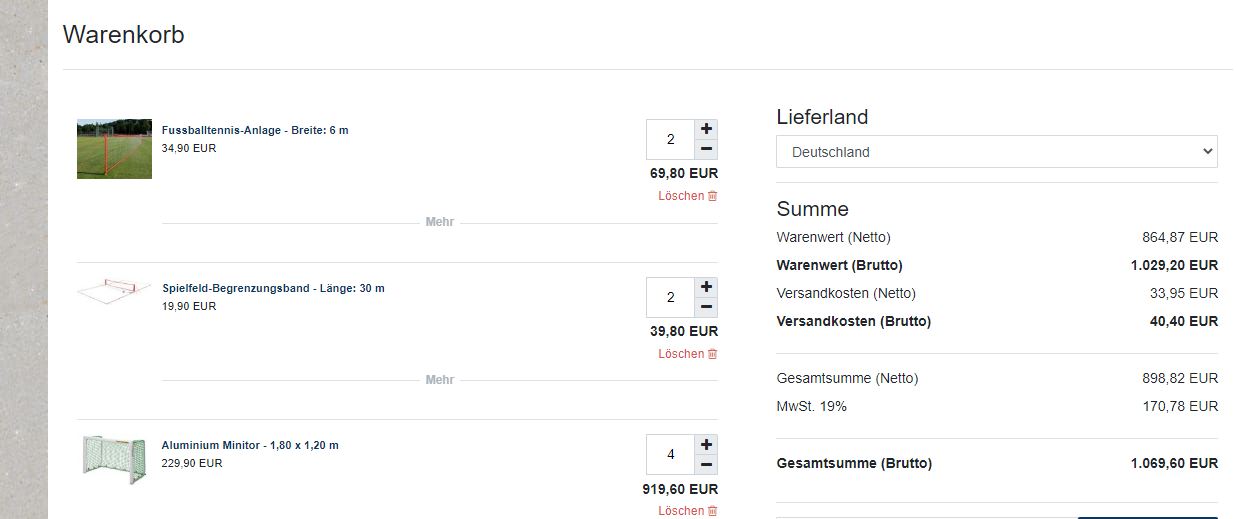Click the Fussballtennis-Anlage product thumbnail
This screenshot has width=1237, height=519.
point(114,149)
